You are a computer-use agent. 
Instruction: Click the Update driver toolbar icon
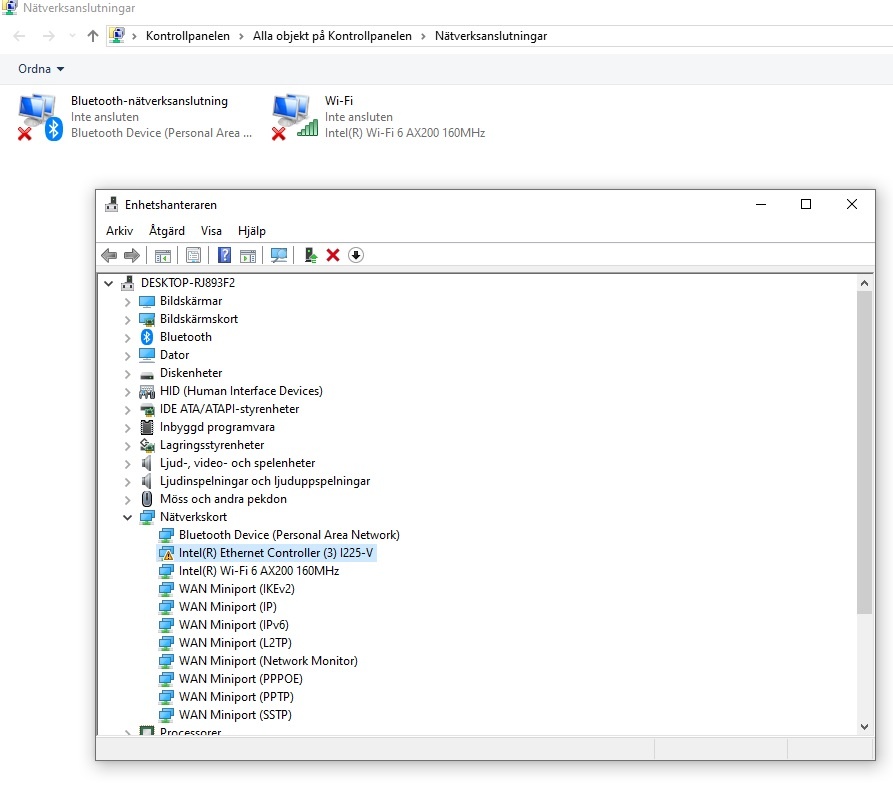[310, 255]
